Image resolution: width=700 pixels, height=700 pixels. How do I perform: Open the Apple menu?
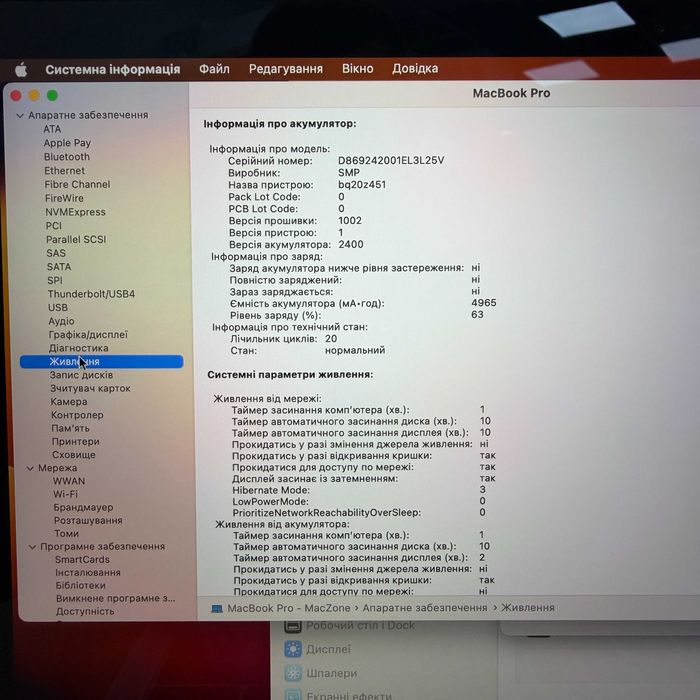tap(21, 70)
